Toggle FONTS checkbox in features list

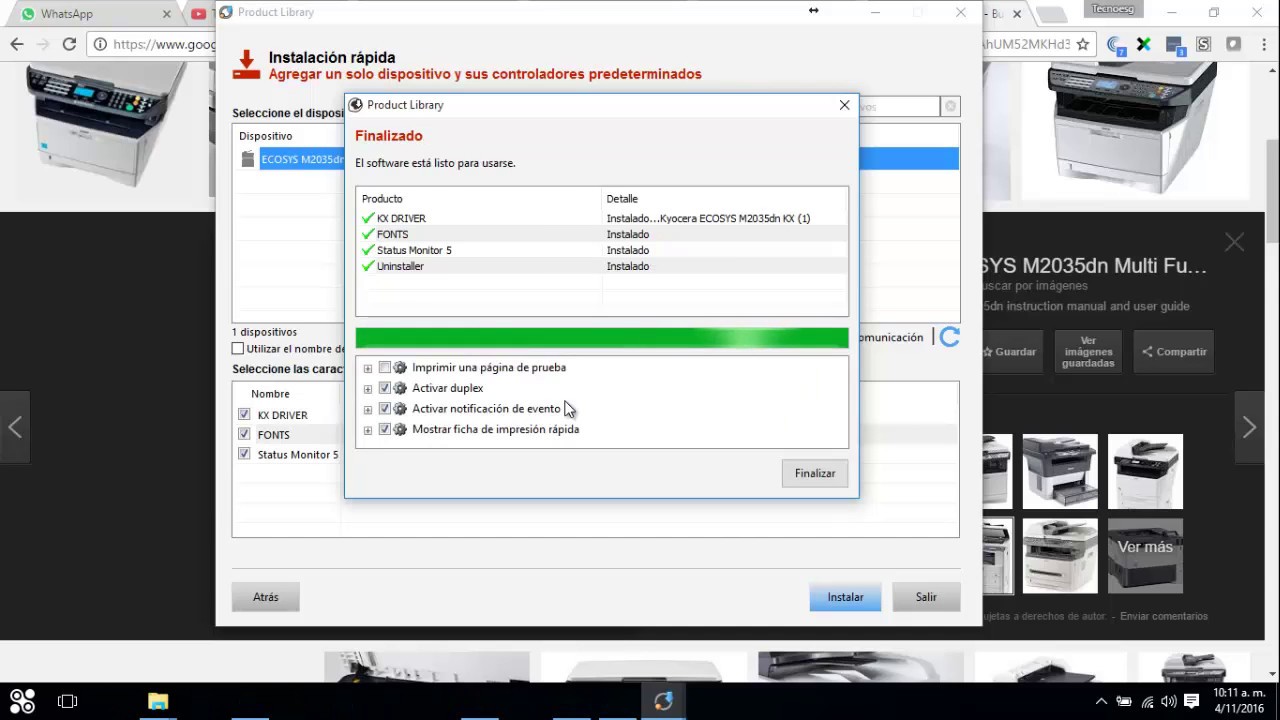point(244,434)
